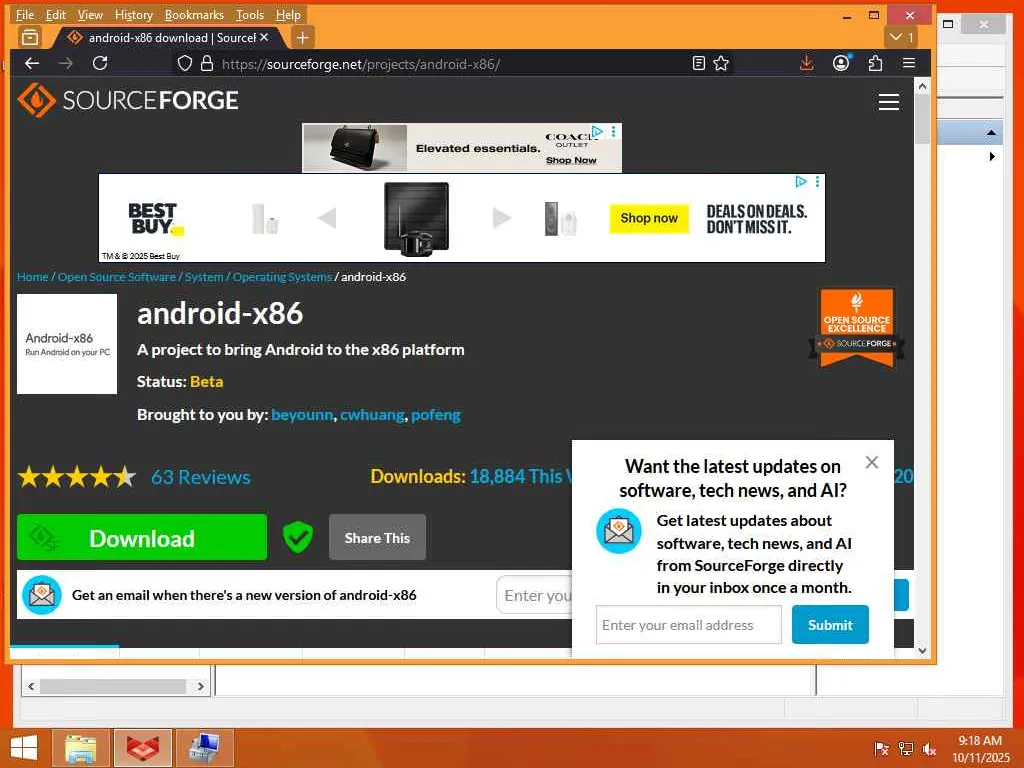This screenshot has width=1024, height=768.
Task: View site security padlock info
Action: (207, 63)
